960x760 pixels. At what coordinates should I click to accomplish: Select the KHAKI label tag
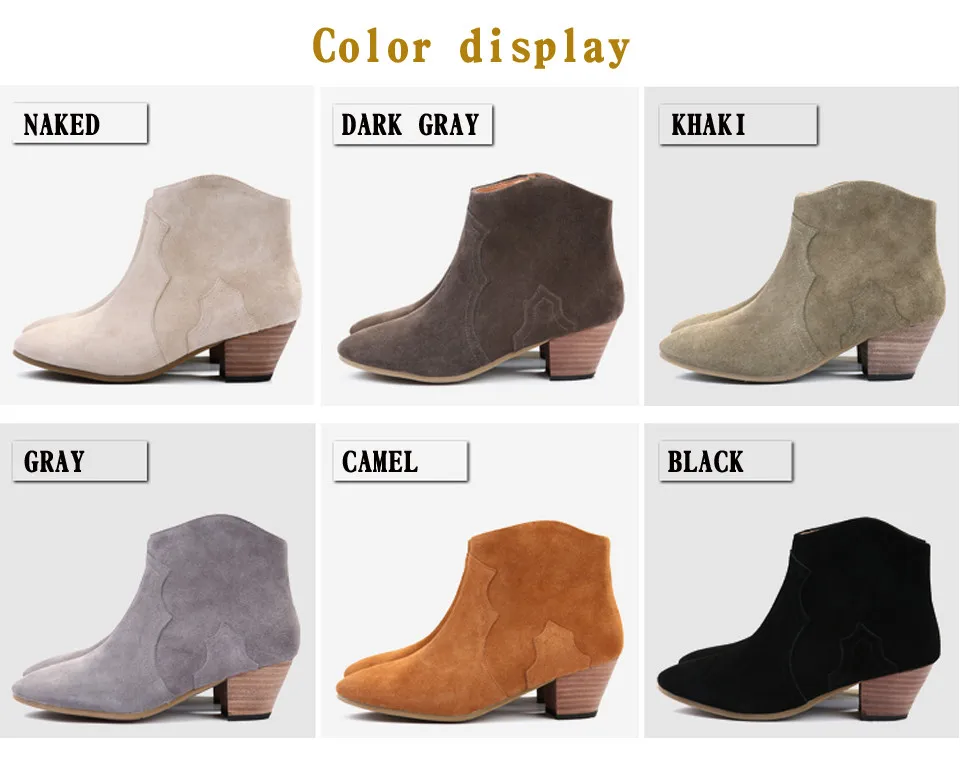[738, 124]
